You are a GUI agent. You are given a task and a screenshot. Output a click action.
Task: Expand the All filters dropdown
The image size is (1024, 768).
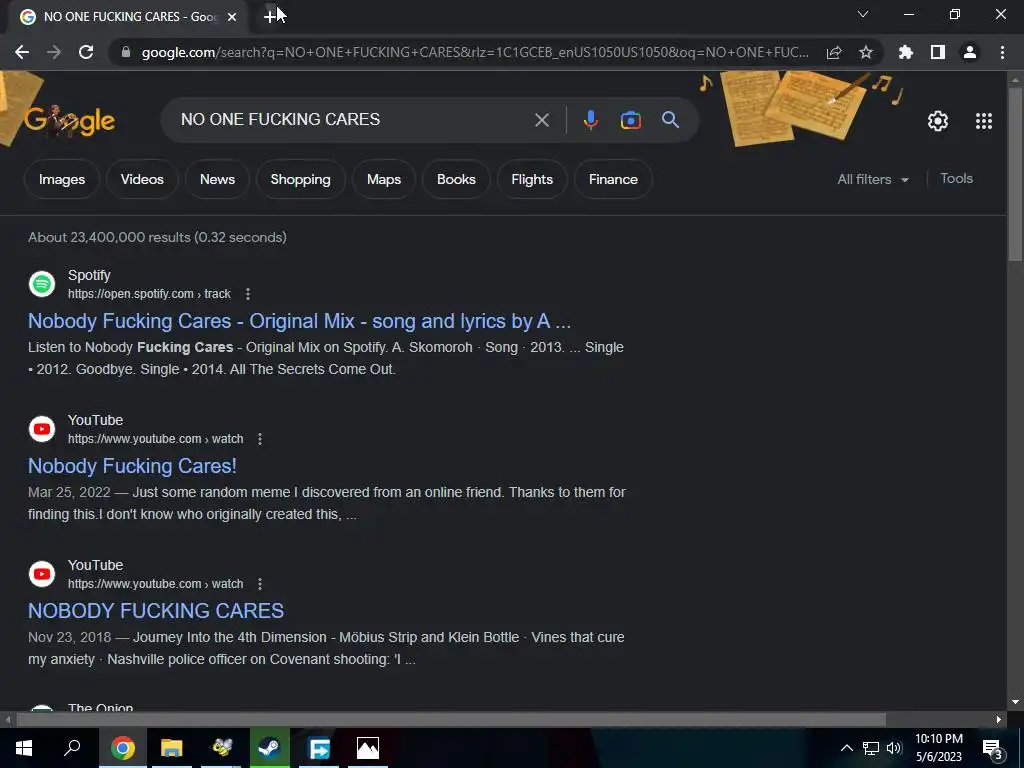872,180
